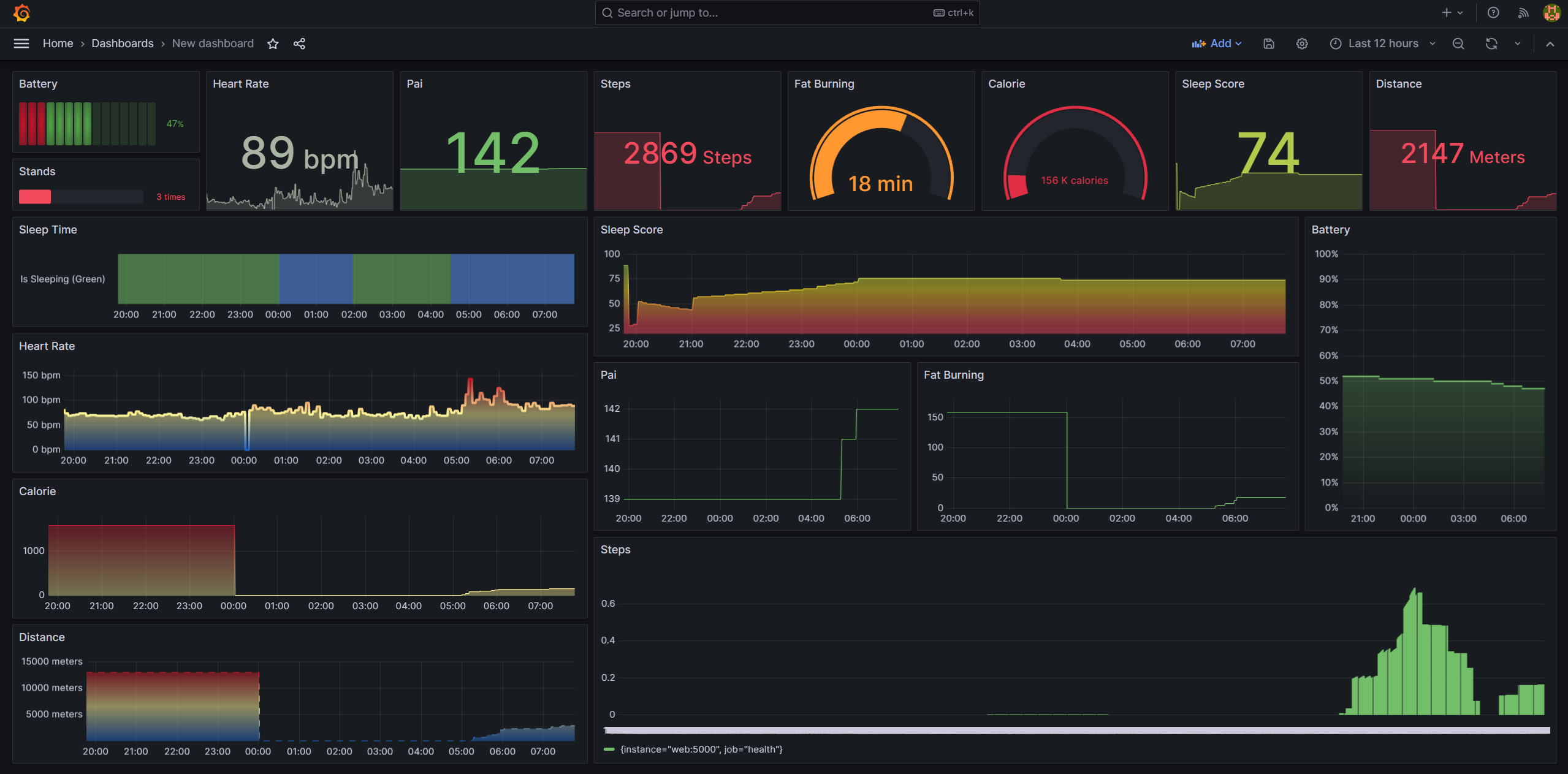Image resolution: width=1568 pixels, height=774 pixels.
Task: Click the share dashboard icon
Action: coord(299,44)
